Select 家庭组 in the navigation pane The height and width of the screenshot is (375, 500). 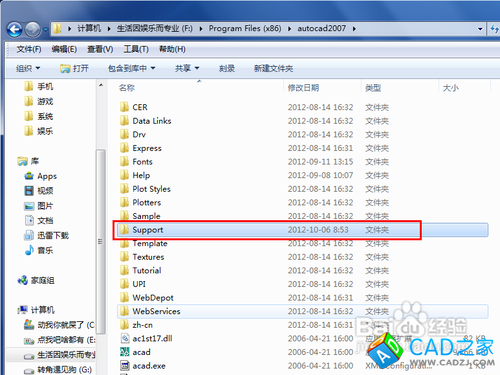(x=36, y=280)
